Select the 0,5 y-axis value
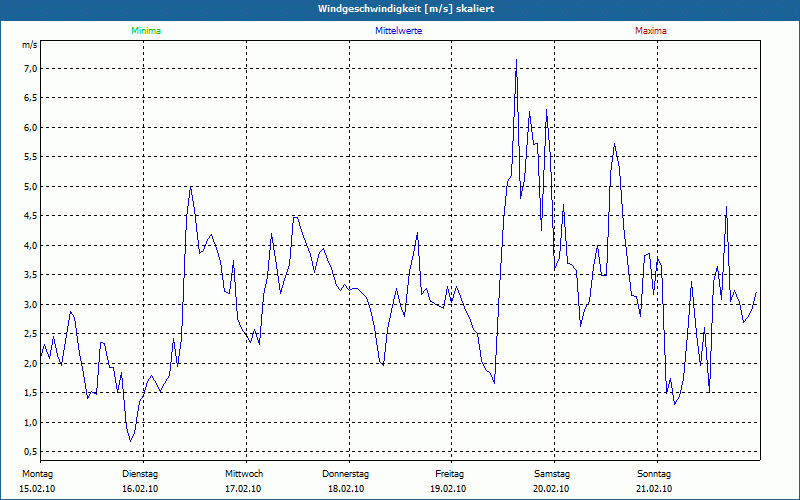 31,452
